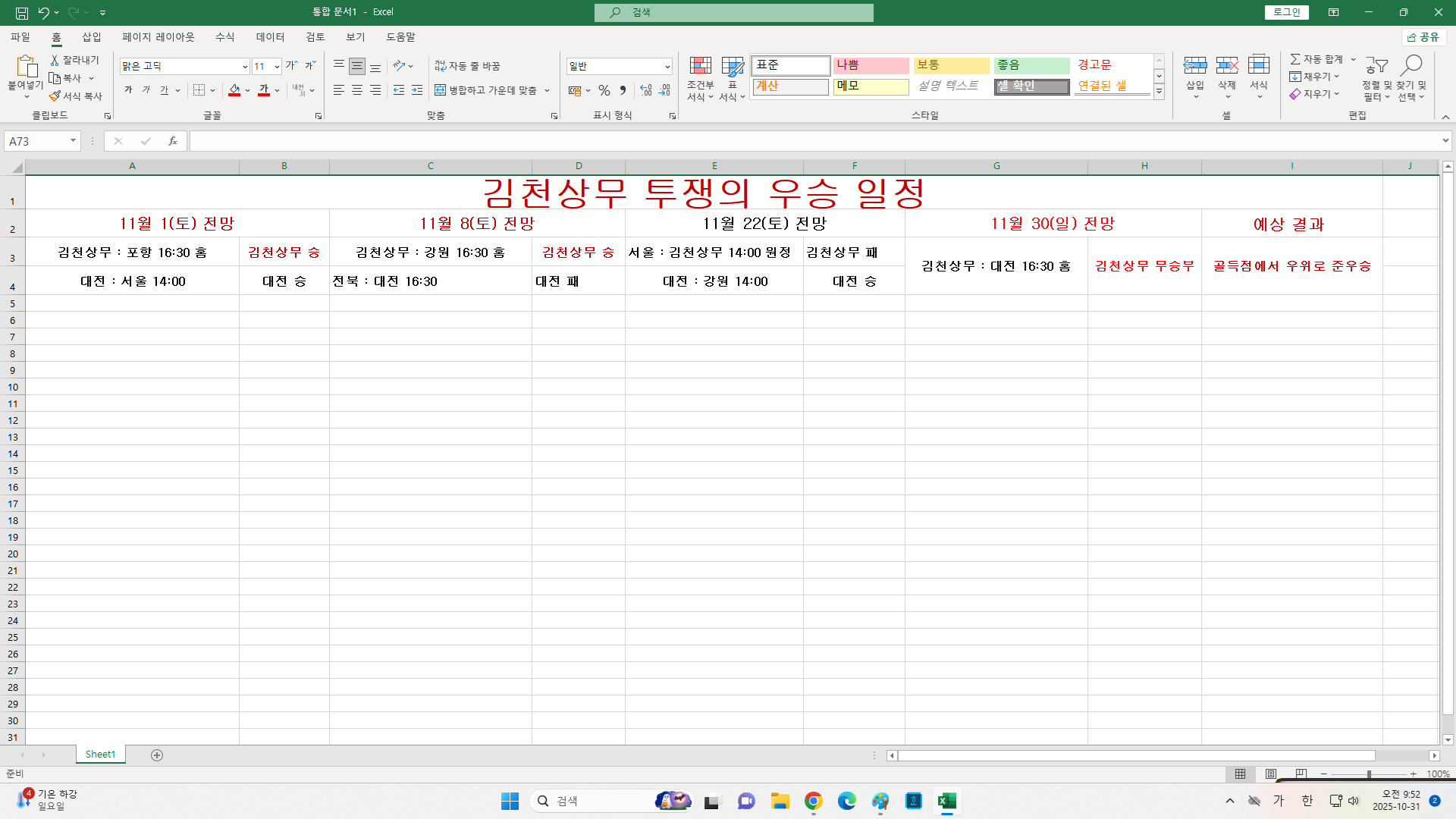Screen dimensions: 1456x819
Task: Open the File (파일) tab
Action: 20,37
